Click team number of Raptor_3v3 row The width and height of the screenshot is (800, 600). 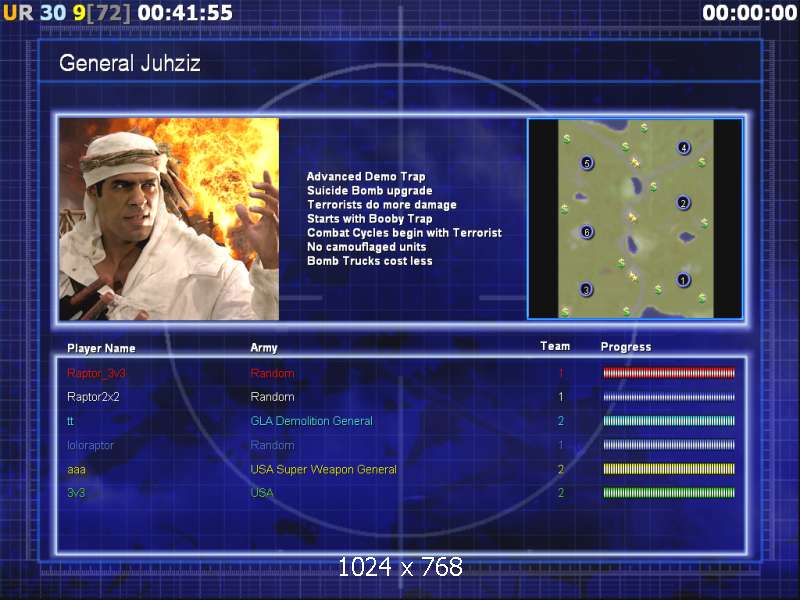click(x=561, y=373)
